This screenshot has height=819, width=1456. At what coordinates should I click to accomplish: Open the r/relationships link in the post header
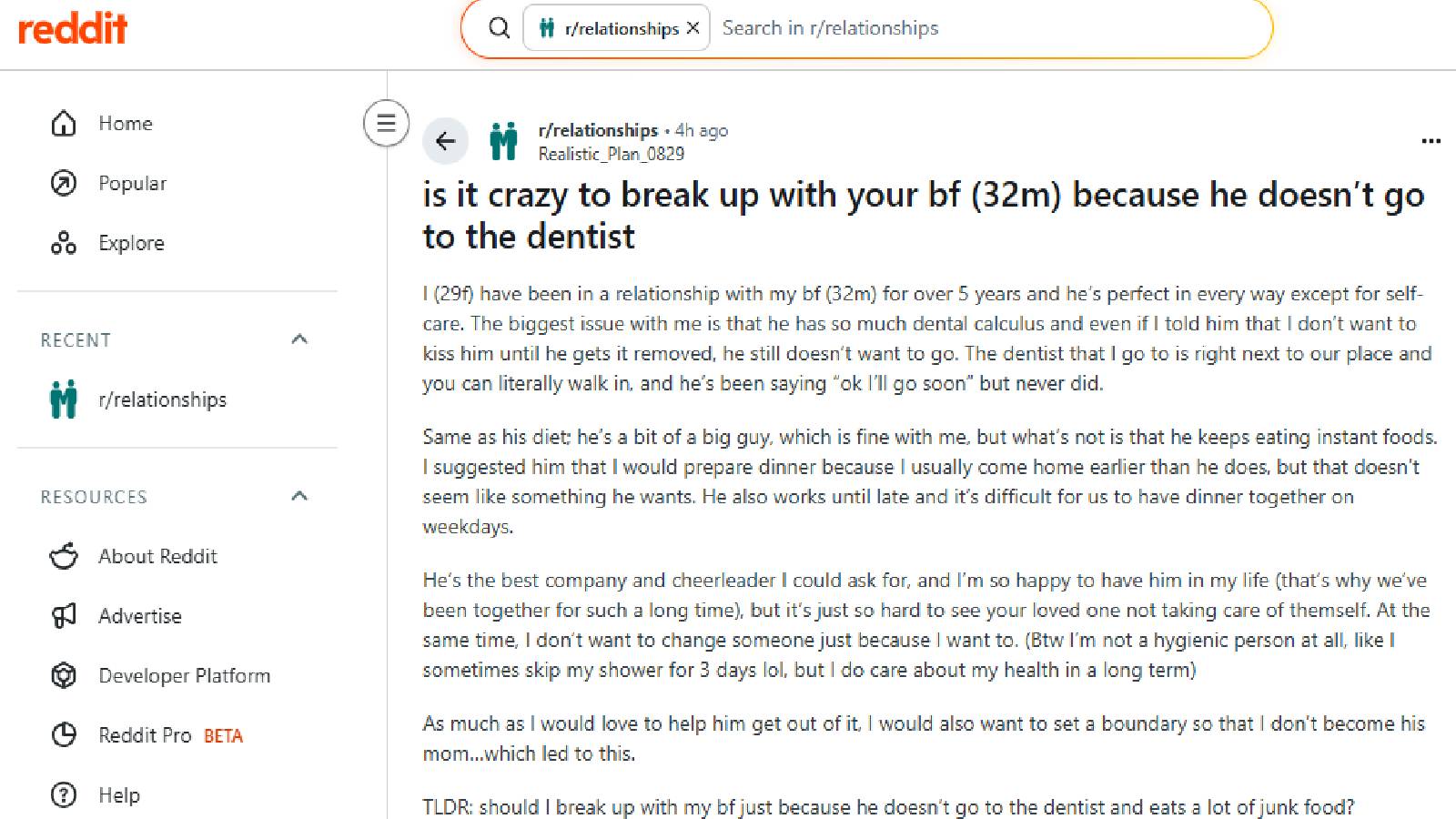pos(598,130)
